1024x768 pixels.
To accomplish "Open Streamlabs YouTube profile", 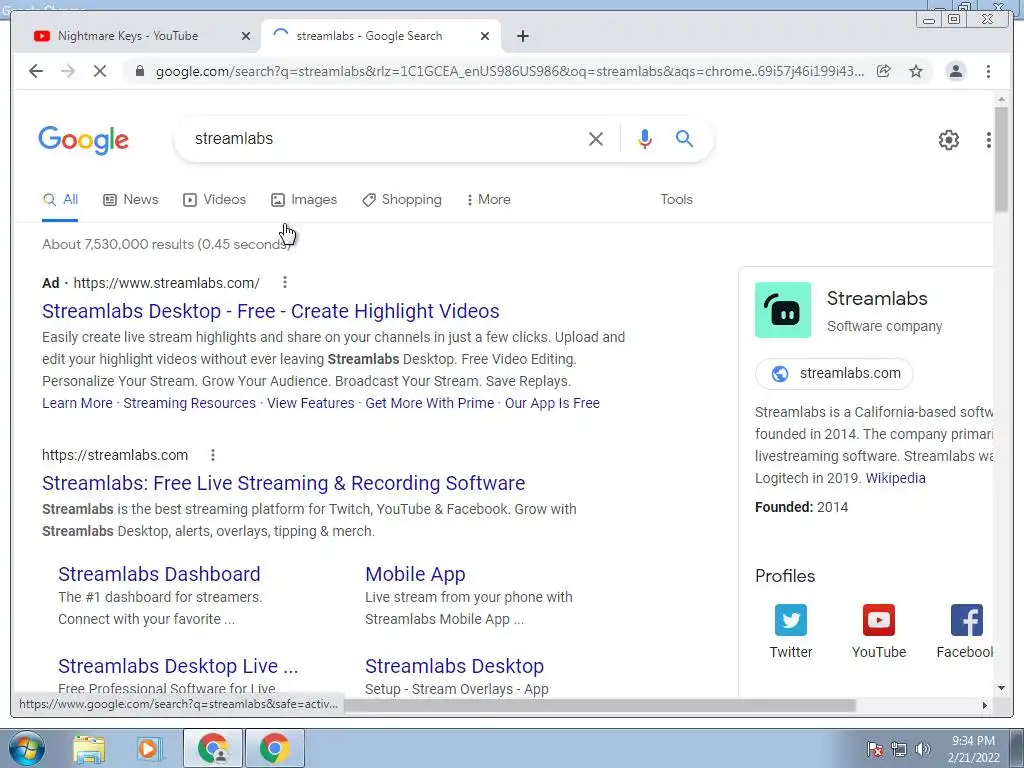I will click(x=878, y=632).
